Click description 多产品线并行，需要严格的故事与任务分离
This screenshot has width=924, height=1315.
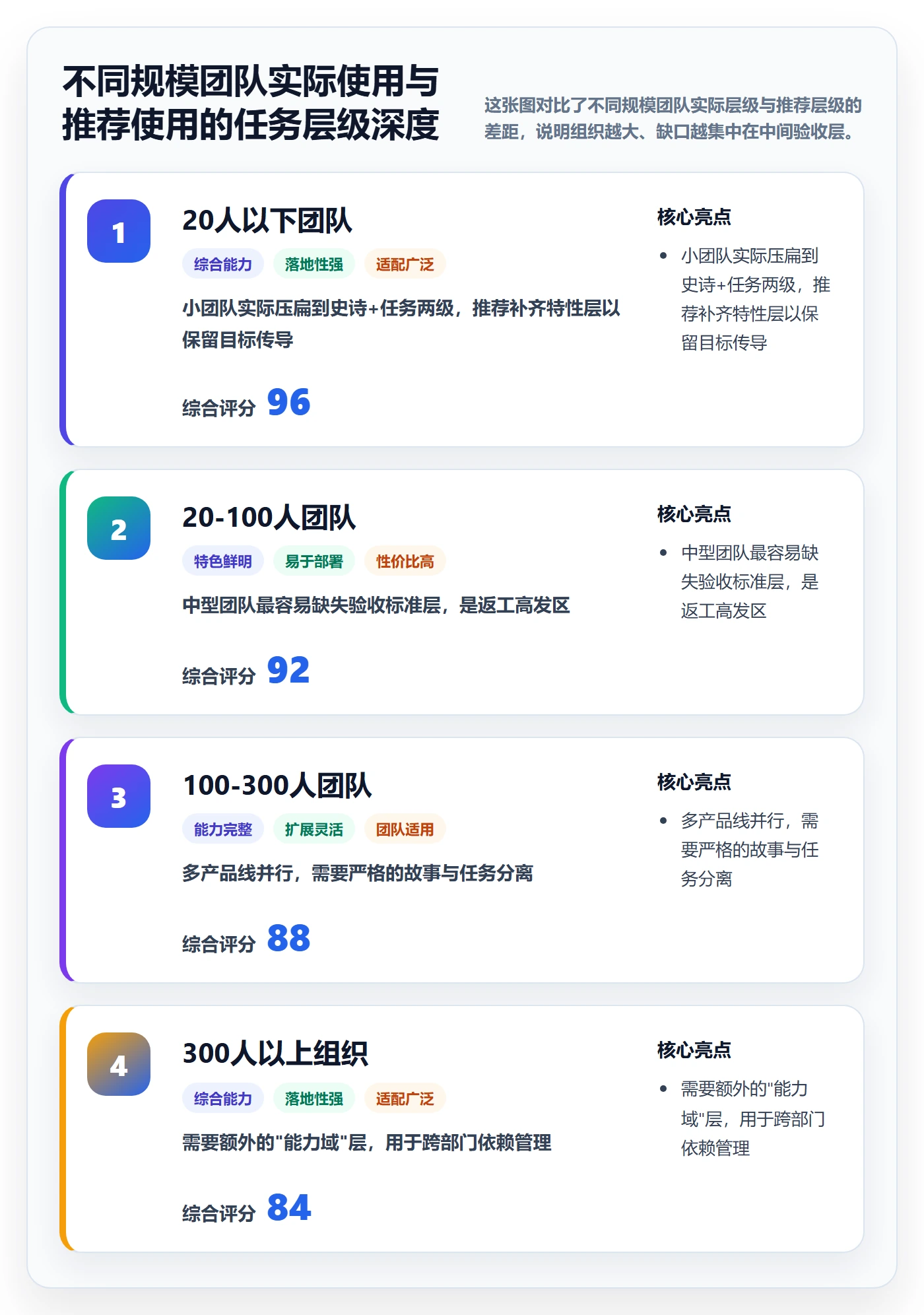[x=358, y=873]
